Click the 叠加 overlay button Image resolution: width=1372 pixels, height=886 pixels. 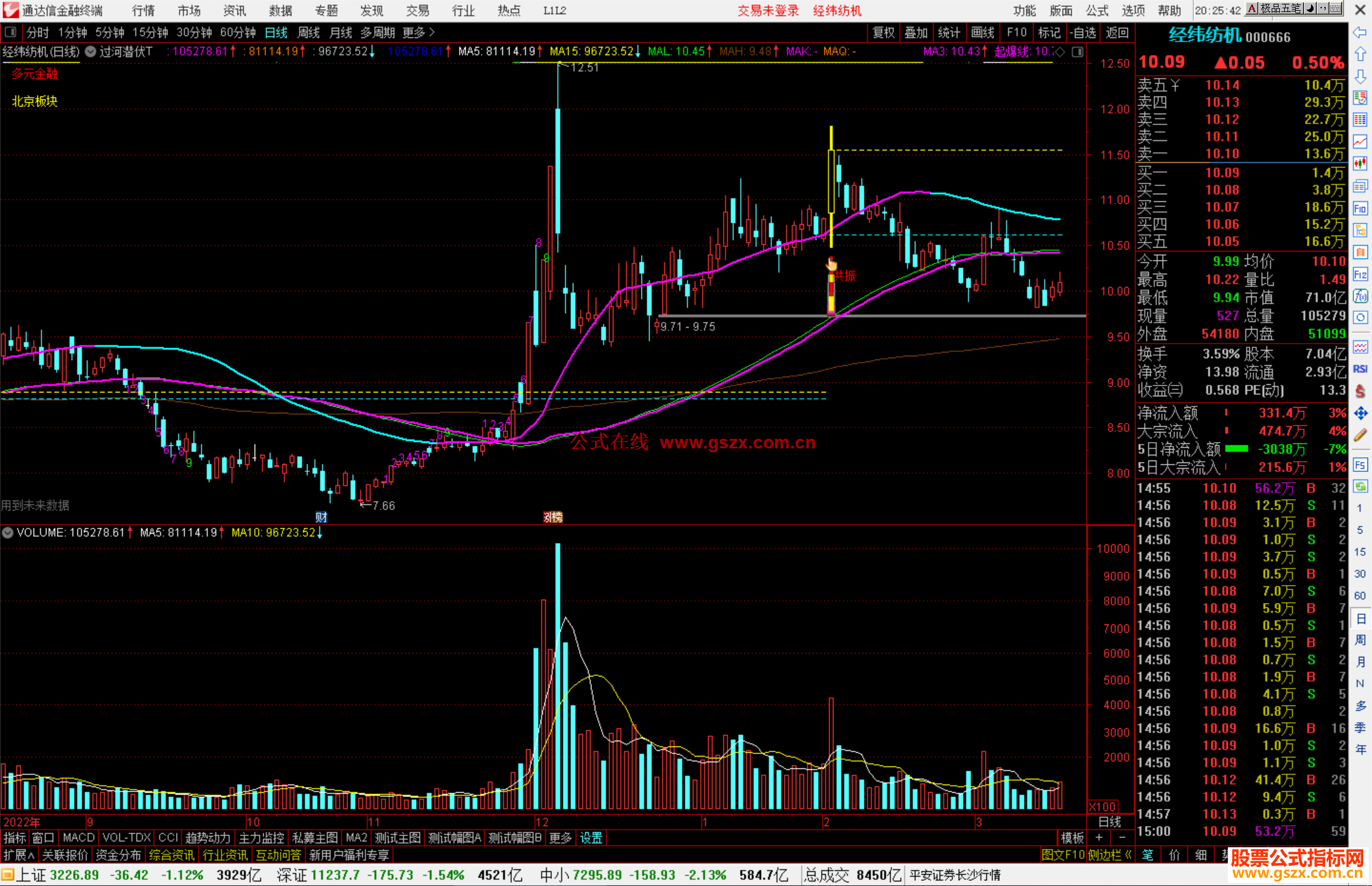(916, 32)
